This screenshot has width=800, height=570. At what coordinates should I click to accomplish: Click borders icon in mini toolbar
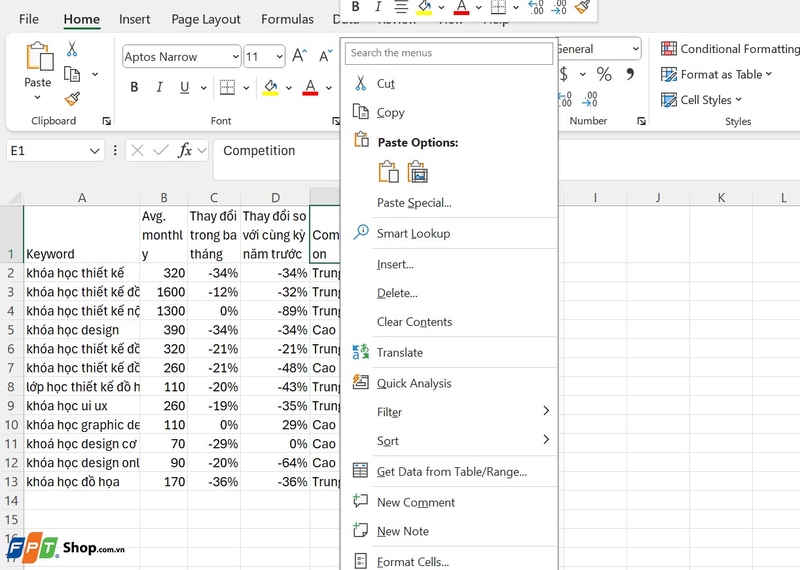[x=498, y=7]
